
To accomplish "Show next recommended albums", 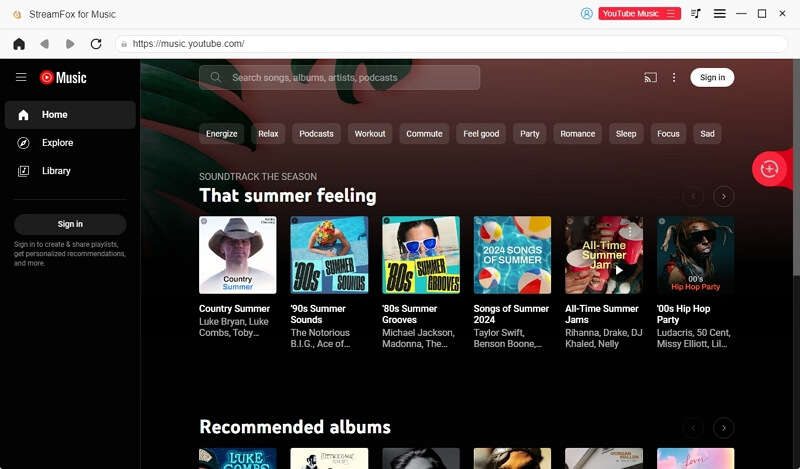I will pos(723,428).
